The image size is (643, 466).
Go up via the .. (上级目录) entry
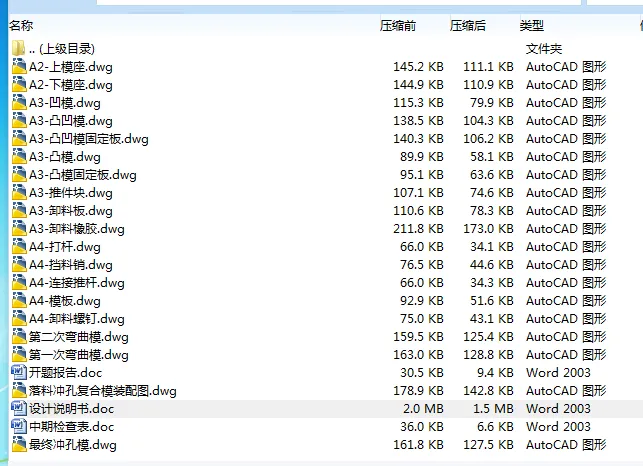(62, 49)
